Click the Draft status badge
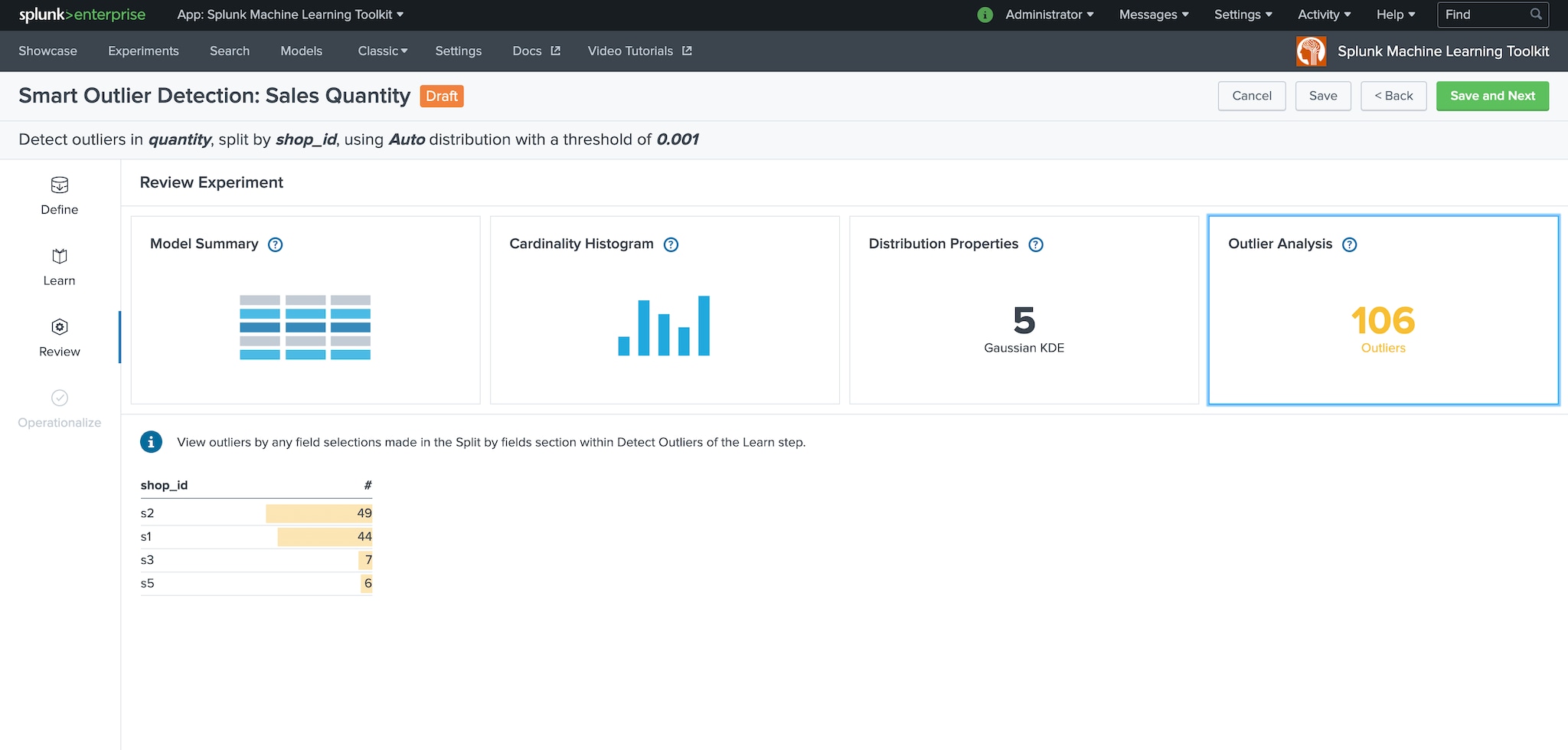This screenshot has height=750, width=1568. (442, 96)
